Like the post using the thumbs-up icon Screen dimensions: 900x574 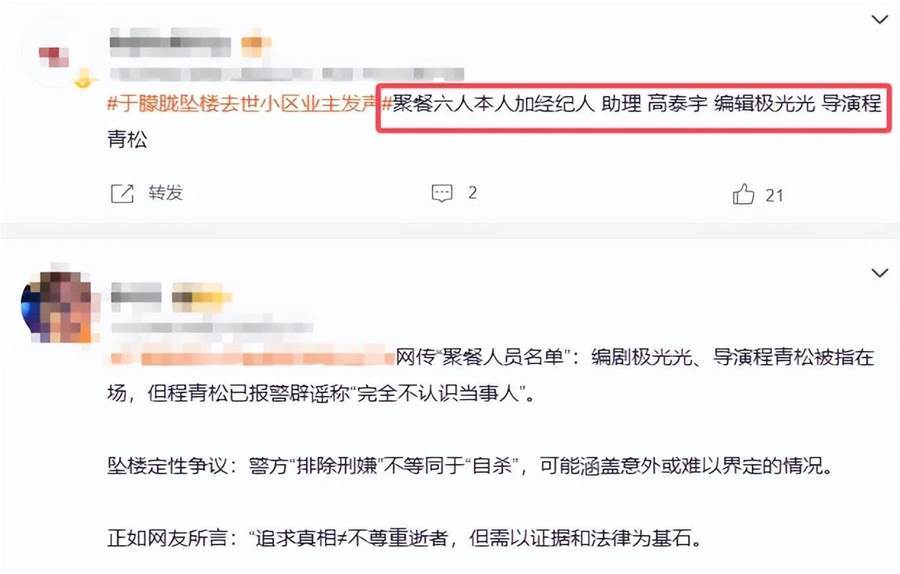pyautogui.click(x=743, y=194)
